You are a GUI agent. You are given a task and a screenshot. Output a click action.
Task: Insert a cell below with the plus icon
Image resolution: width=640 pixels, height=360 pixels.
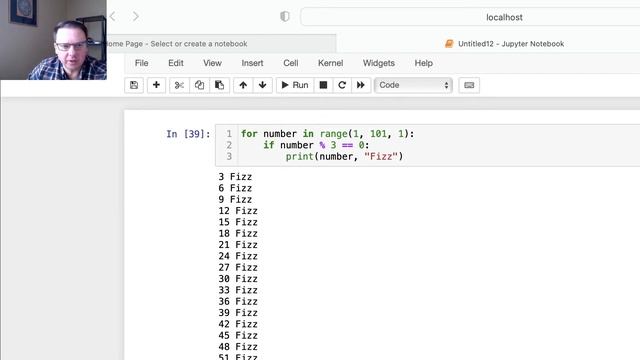click(156, 85)
